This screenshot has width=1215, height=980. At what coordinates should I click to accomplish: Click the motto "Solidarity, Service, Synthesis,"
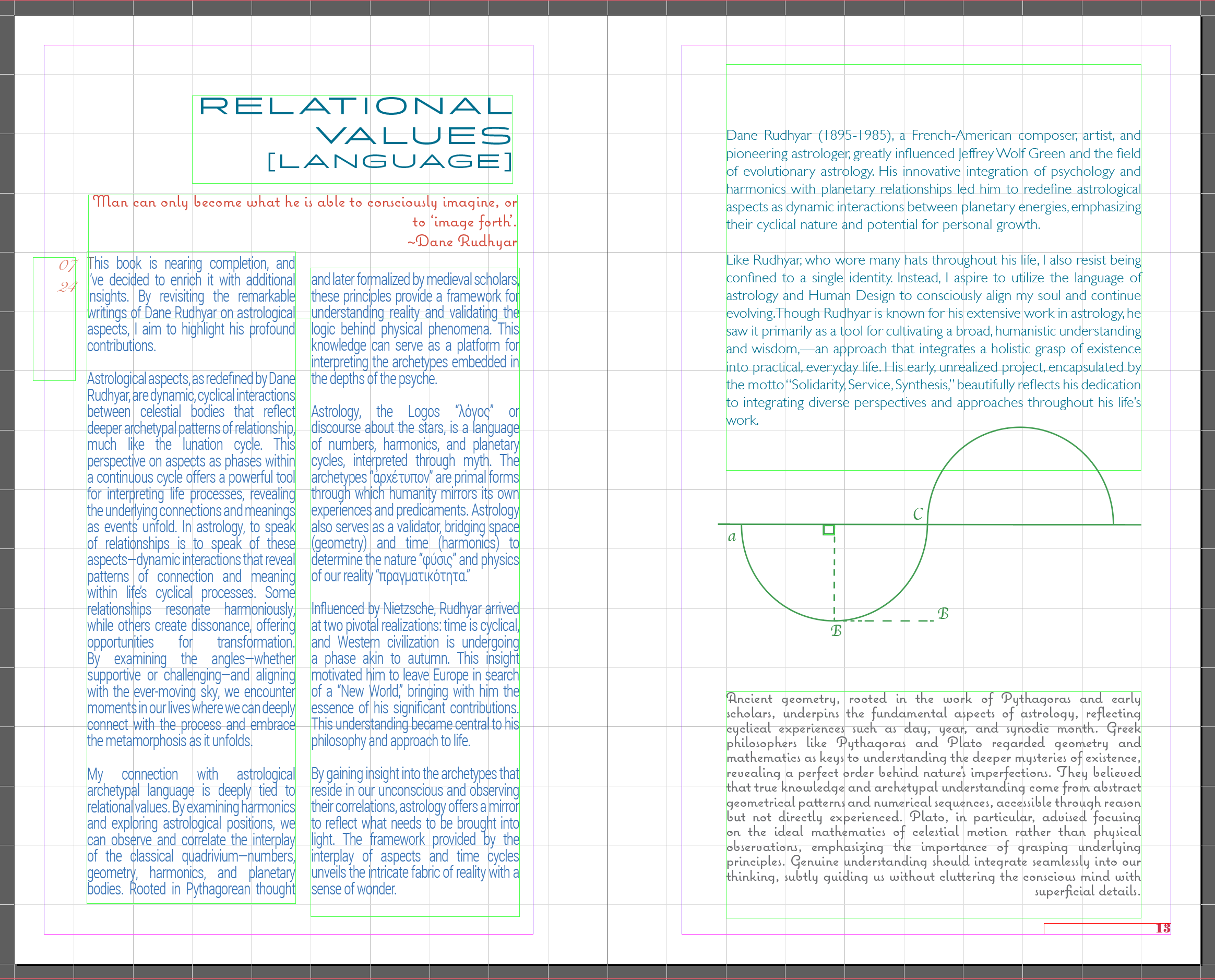point(870,385)
